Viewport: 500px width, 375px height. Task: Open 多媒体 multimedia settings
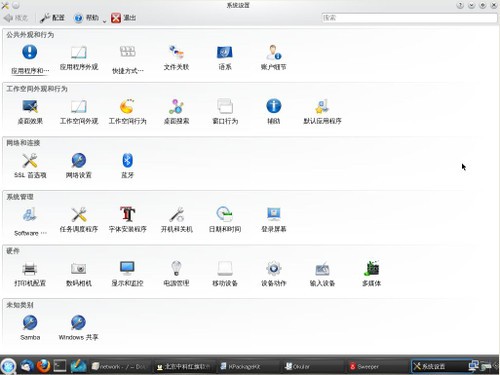click(x=371, y=274)
